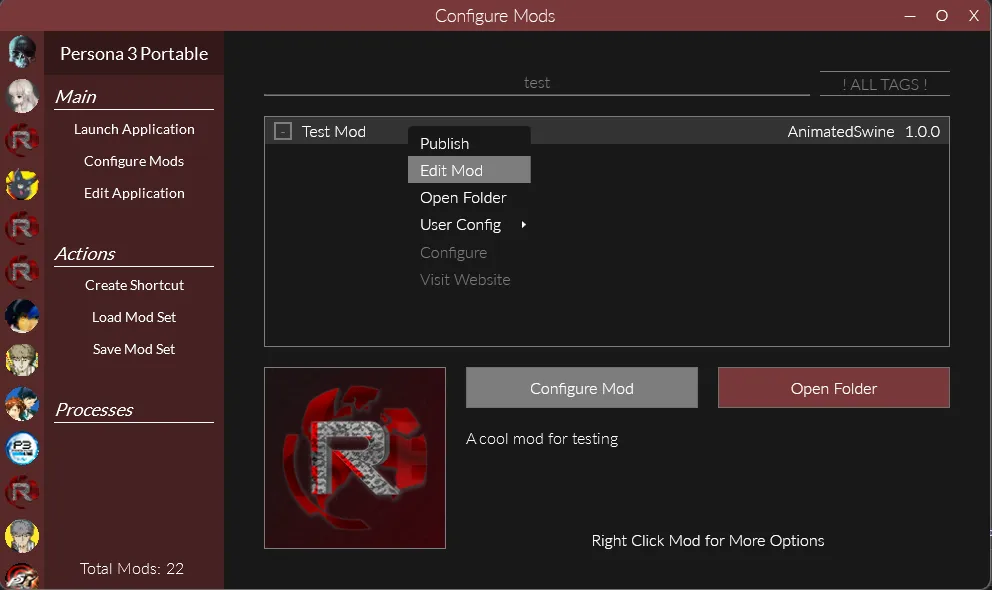
Task: Click the Actions section heading
Action: (x=85, y=254)
